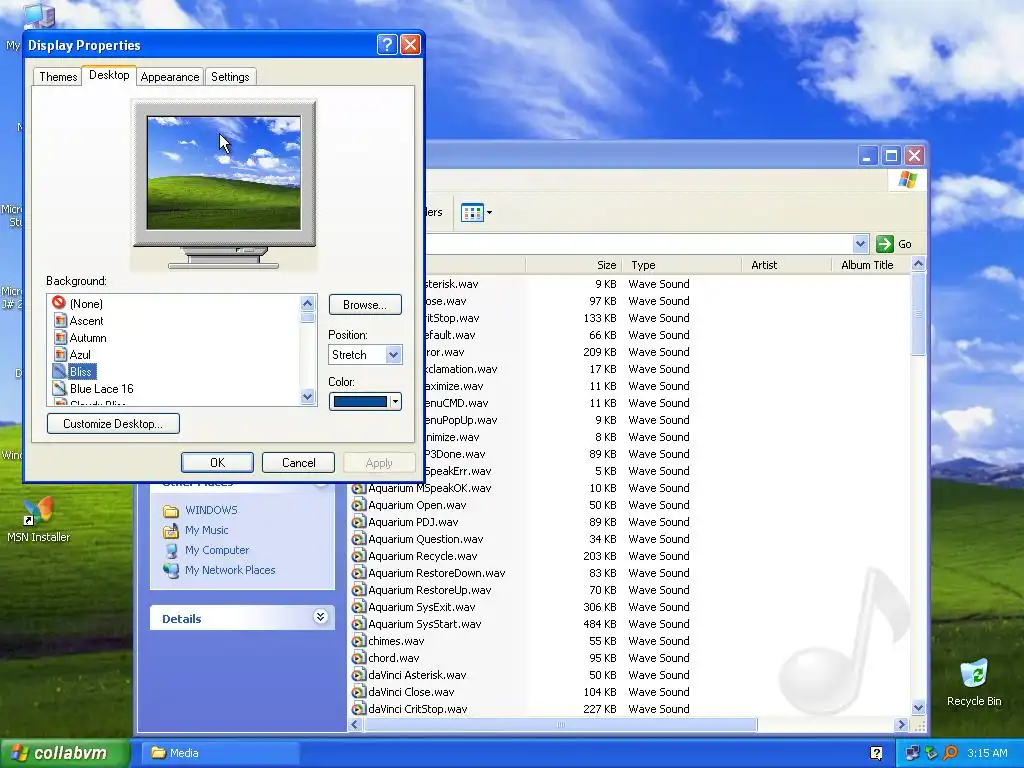The image size is (1024, 768).
Task: Select Aquarium SysStart.wav file name
Action: pos(424,624)
